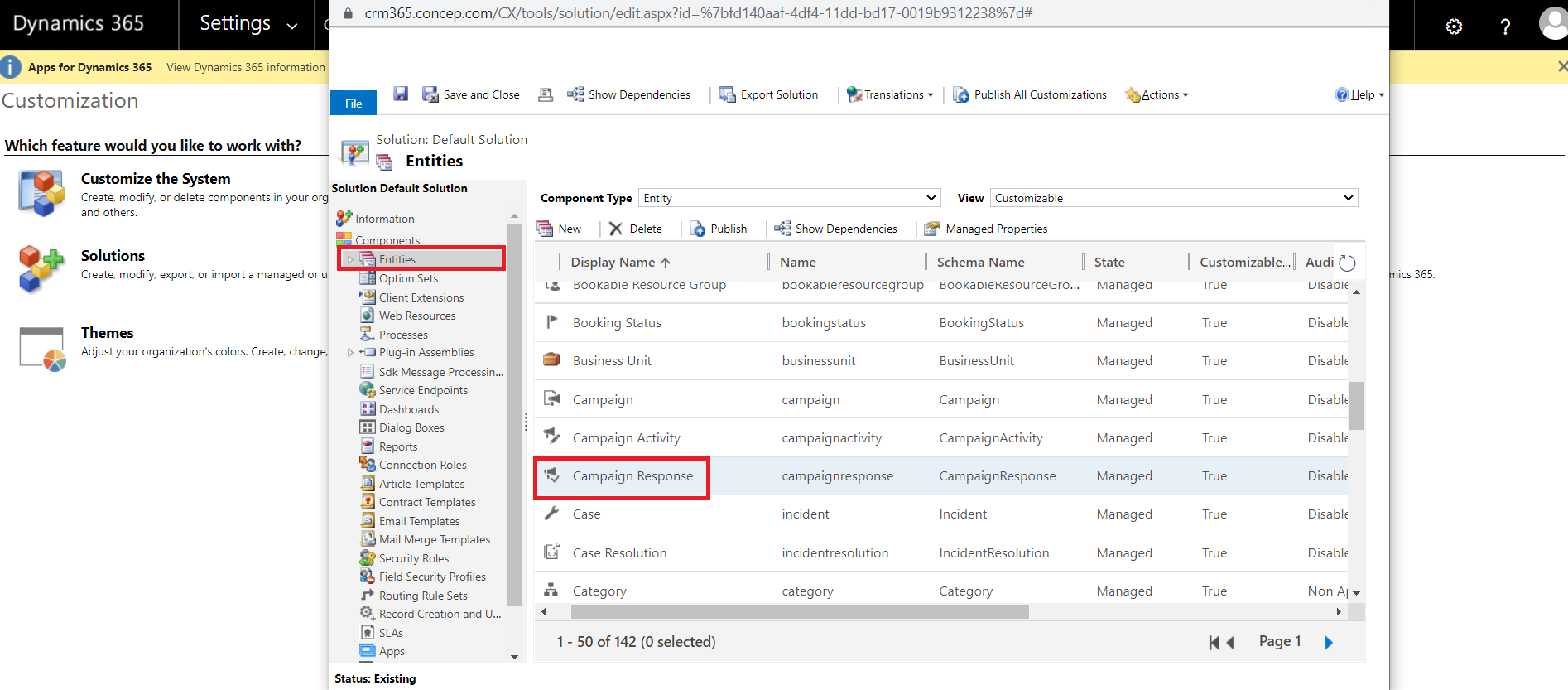The width and height of the screenshot is (1568, 690).
Task: Expand the Entities tree node
Action: pos(350,259)
